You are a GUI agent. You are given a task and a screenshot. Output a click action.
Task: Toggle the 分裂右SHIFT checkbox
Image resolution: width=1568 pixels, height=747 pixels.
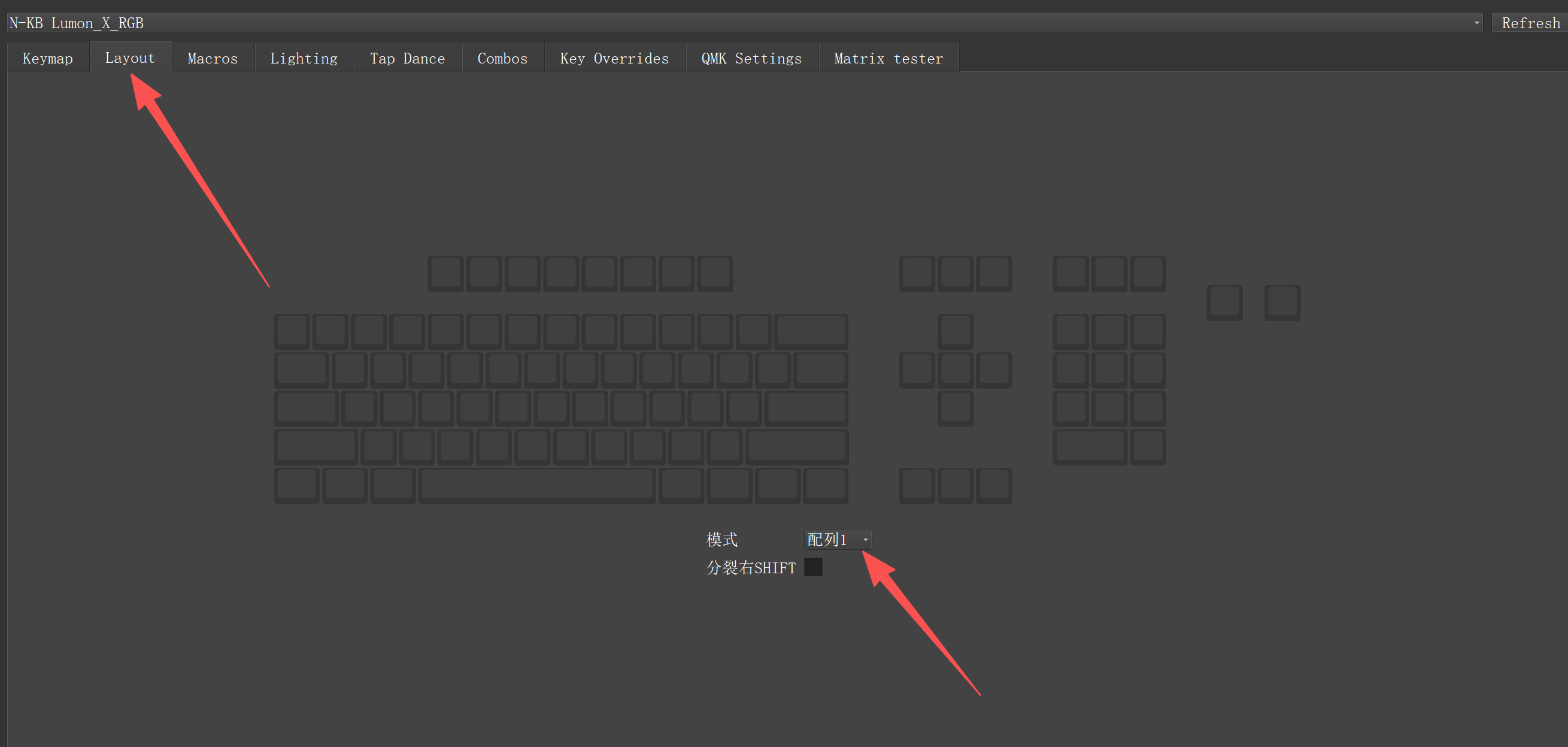813,567
